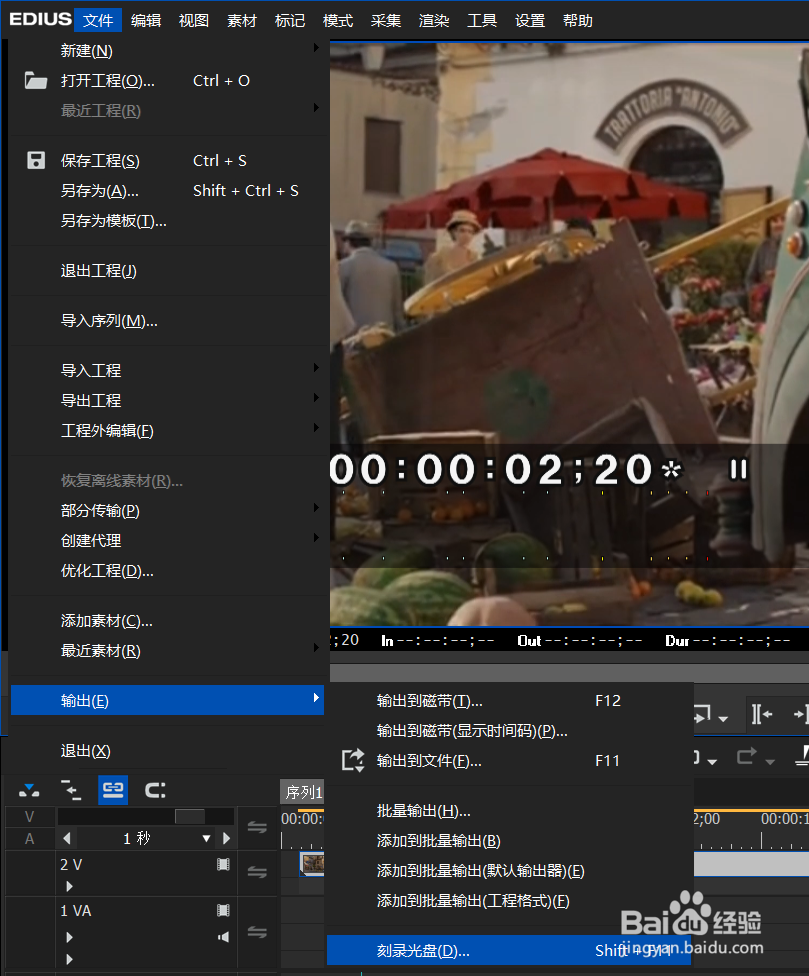
Task: Choose 另存为模板(T)... menu entry
Action: (x=167, y=220)
